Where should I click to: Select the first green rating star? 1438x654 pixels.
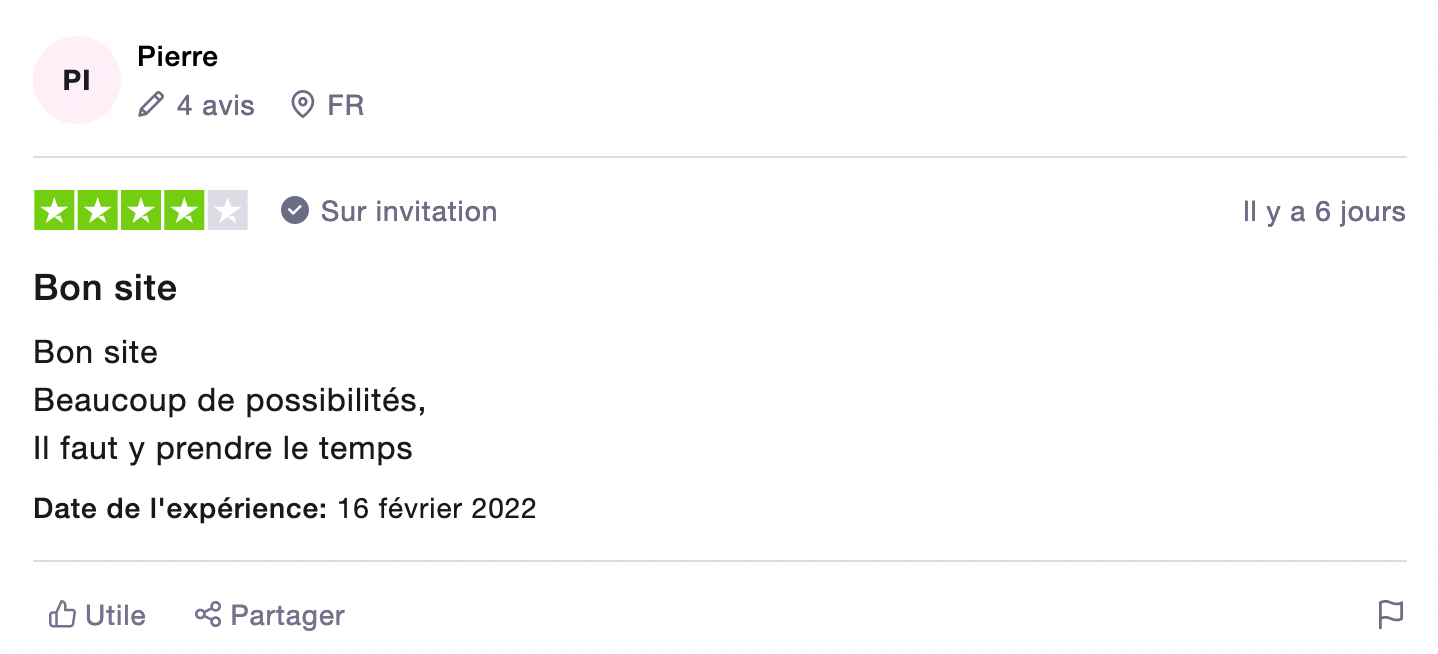click(55, 211)
